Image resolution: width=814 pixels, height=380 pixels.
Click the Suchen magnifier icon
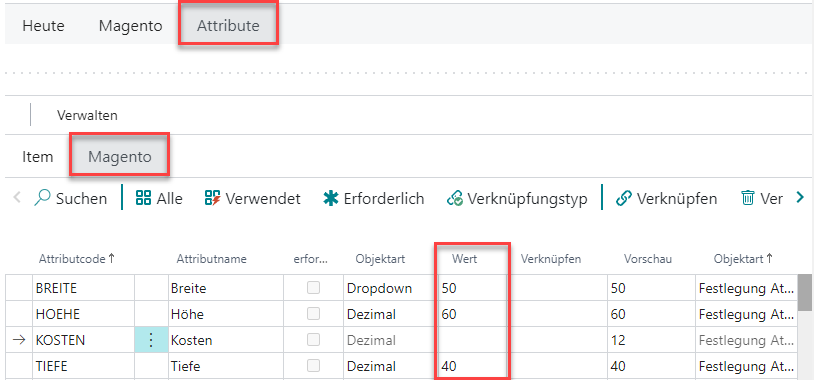pos(43,198)
